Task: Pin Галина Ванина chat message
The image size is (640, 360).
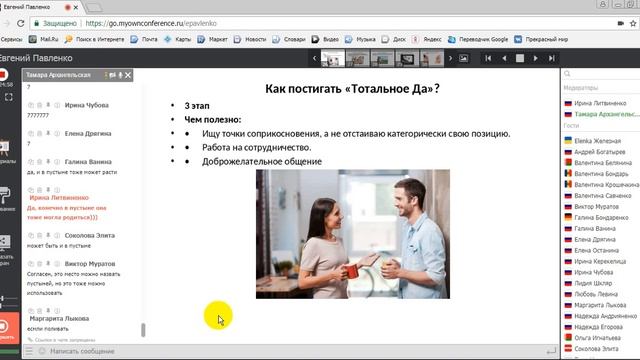Action: click(x=48, y=162)
